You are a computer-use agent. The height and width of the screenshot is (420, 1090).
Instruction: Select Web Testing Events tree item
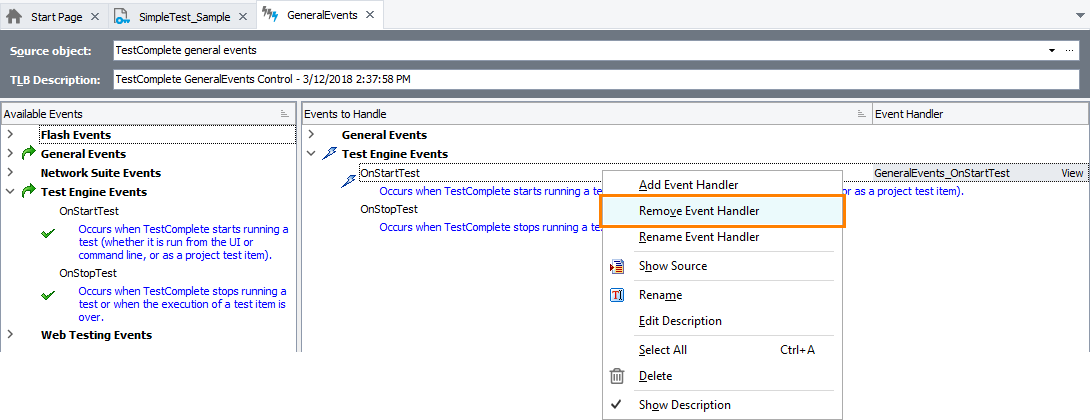tap(97, 335)
